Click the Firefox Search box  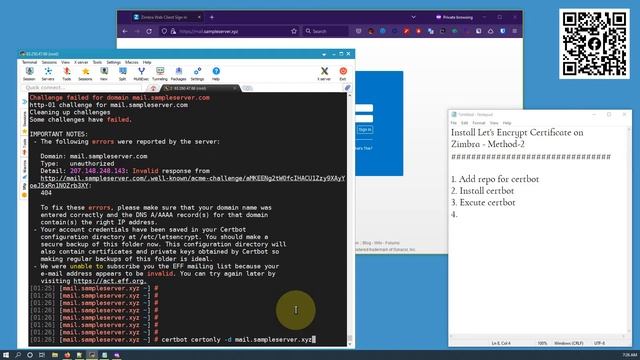[x=325, y=31]
